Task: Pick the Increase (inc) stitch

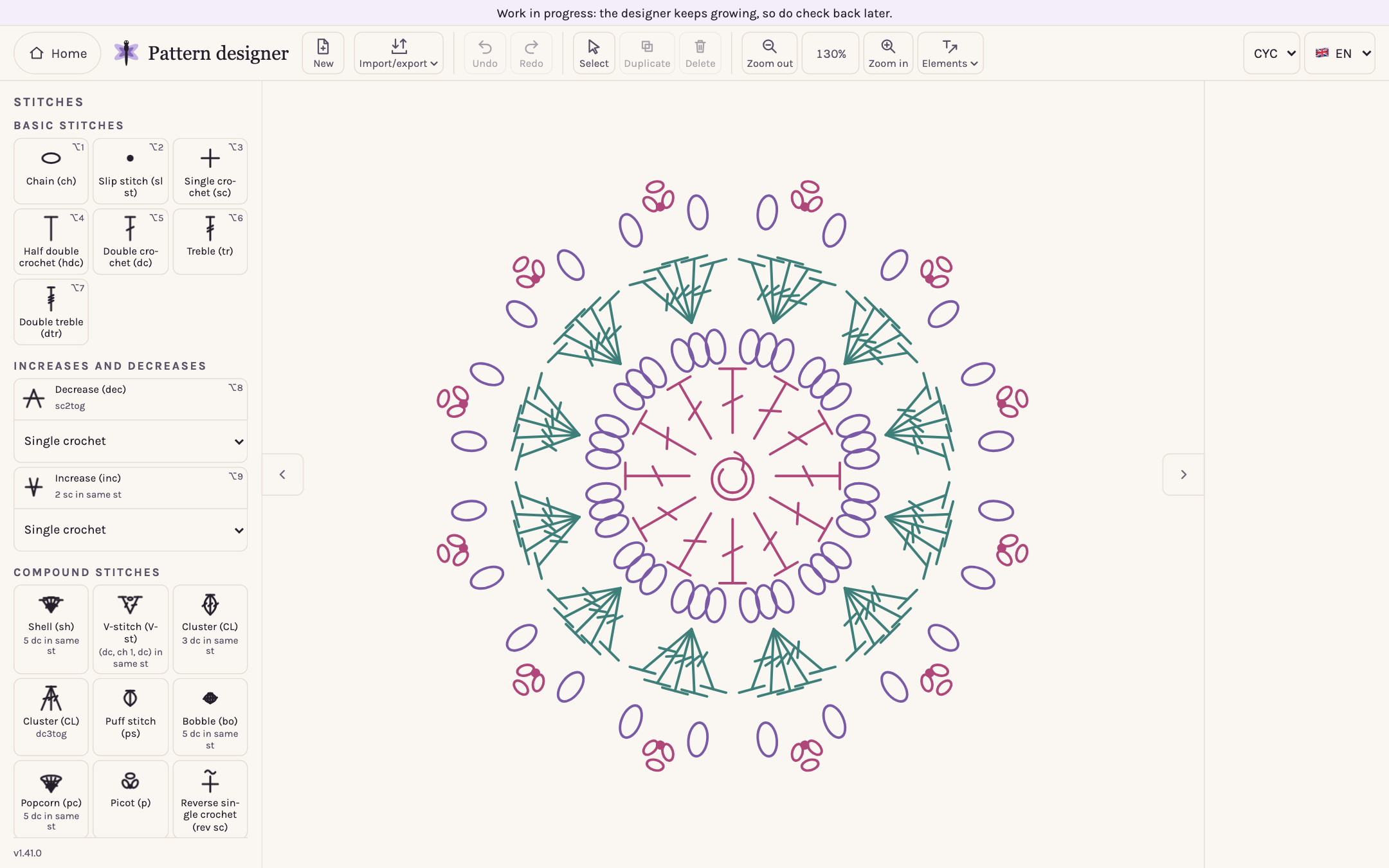Action: tap(131, 487)
